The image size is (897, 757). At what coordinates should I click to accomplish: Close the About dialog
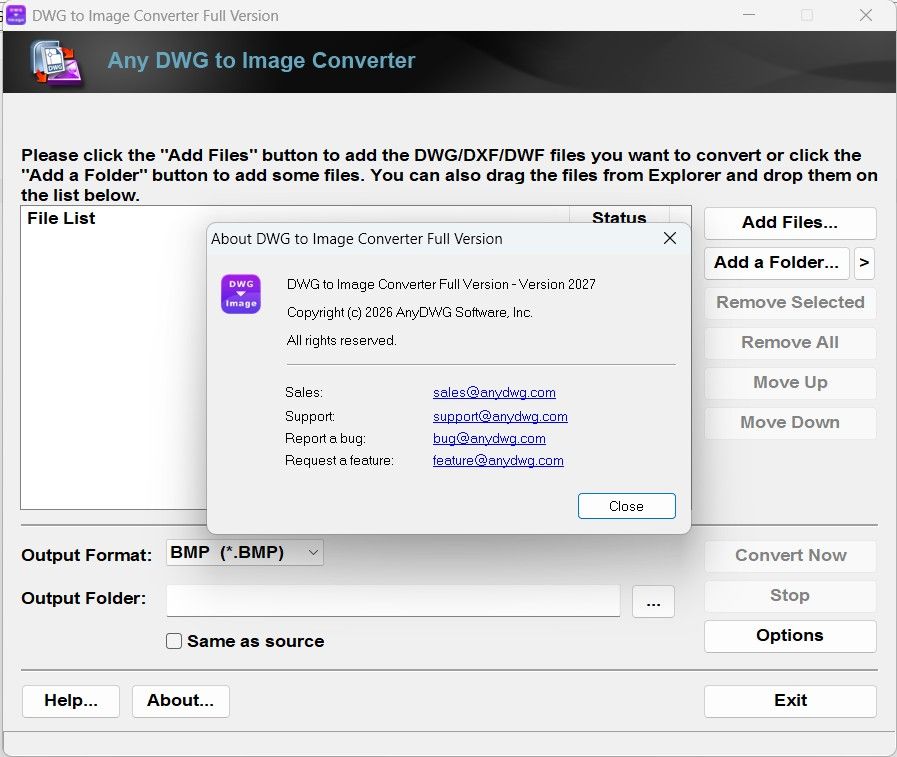626,506
